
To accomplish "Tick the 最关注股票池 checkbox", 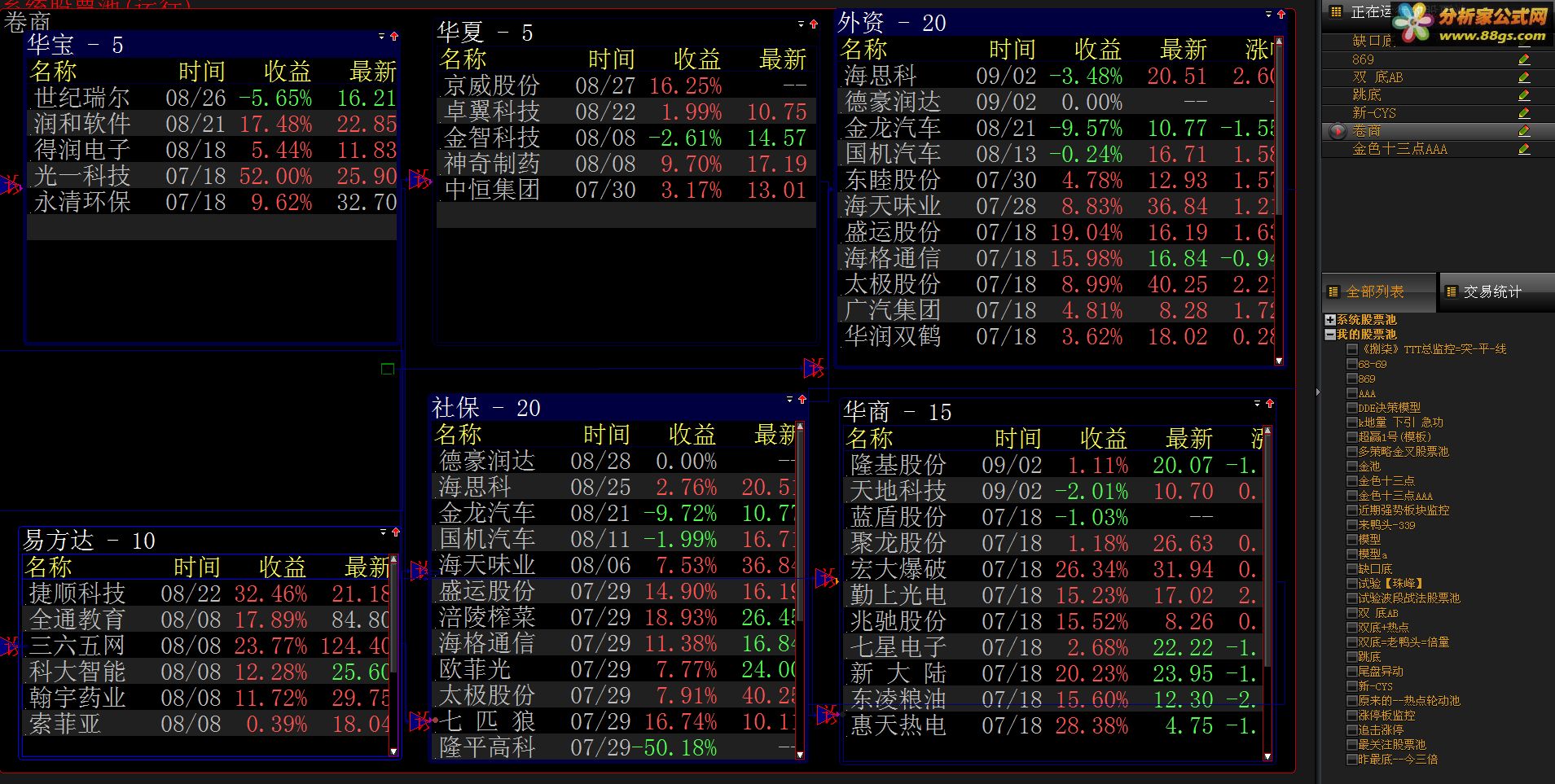I will click(x=1352, y=745).
